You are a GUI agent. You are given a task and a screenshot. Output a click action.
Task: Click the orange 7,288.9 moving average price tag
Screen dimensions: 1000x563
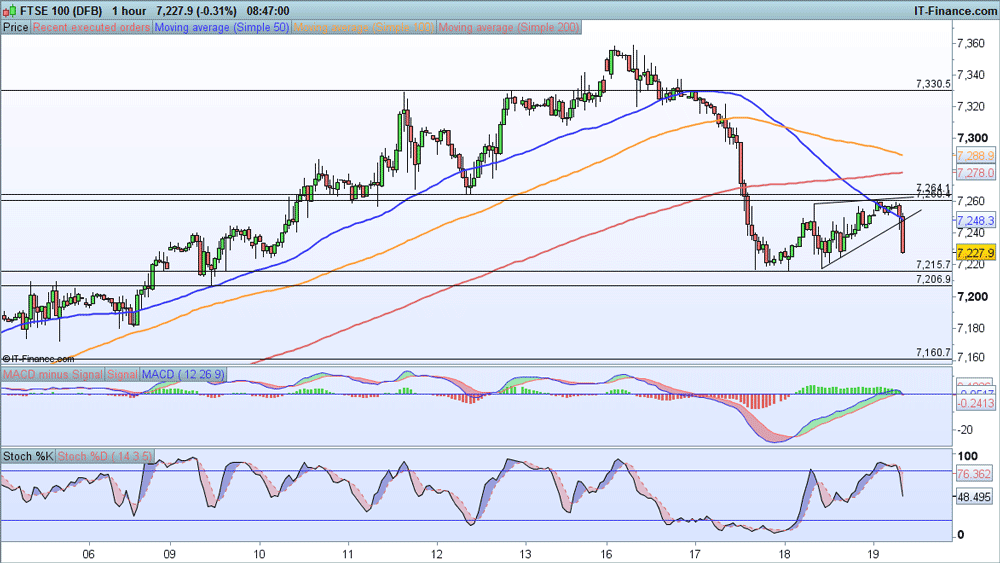point(975,156)
